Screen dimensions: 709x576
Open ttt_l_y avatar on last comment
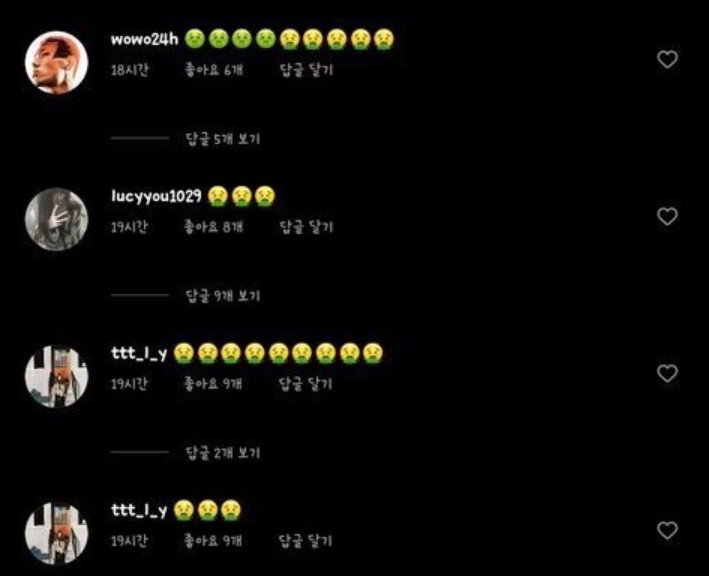tap(57, 533)
